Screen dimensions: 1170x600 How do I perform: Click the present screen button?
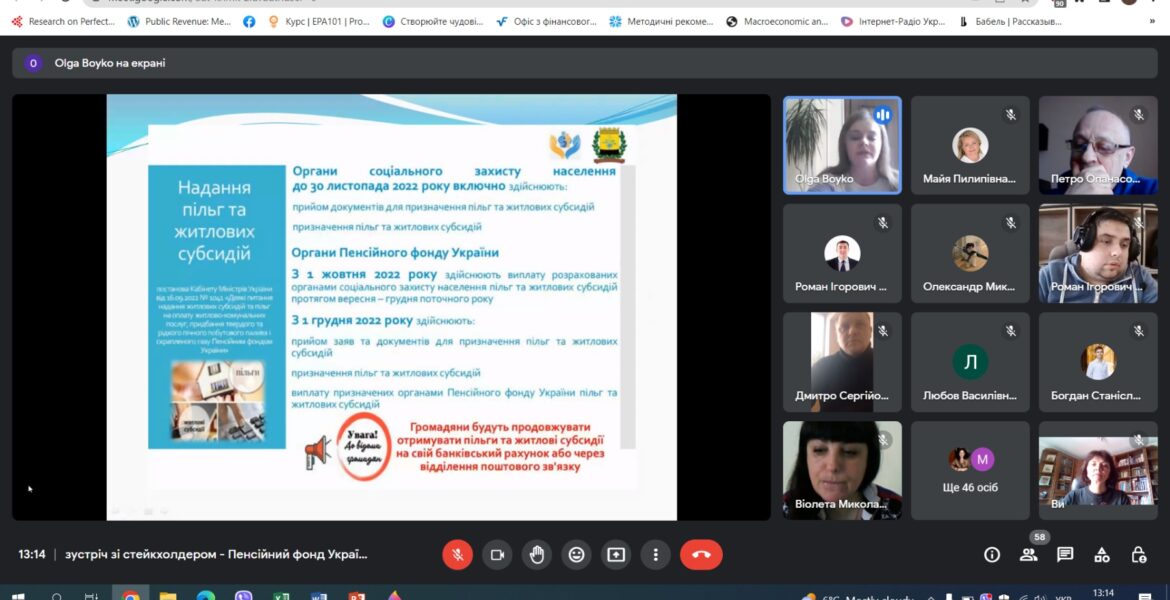tap(616, 554)
